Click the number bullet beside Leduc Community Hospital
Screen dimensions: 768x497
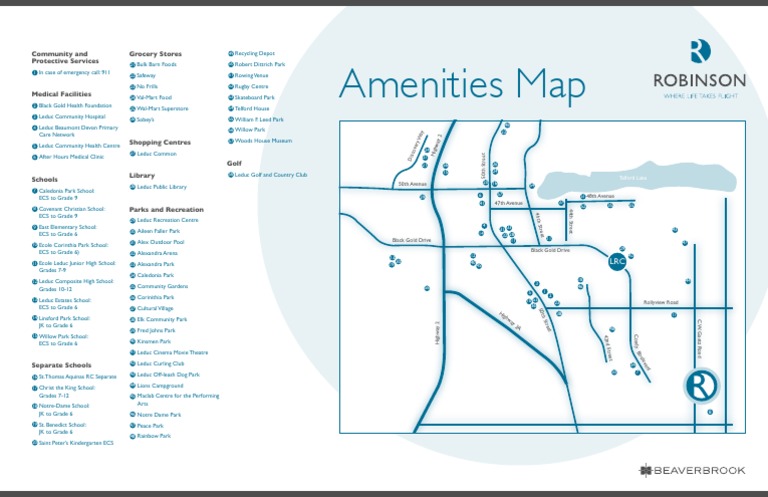(x=35, y=117)
